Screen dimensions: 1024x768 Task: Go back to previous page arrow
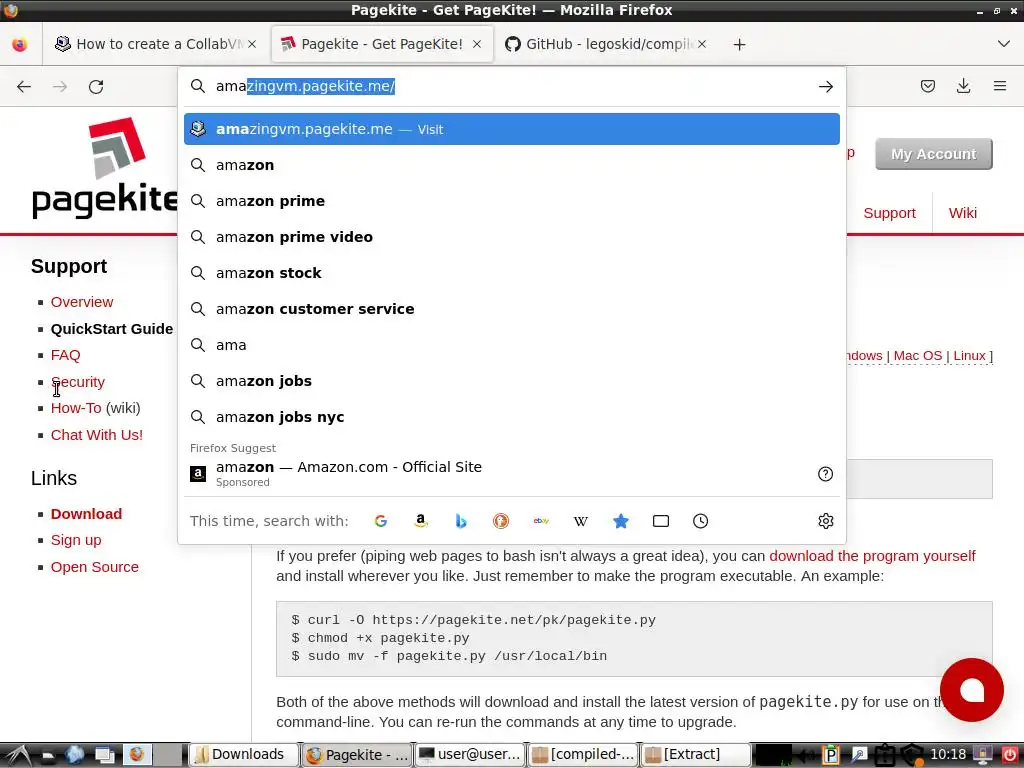(x=24, y=86)
